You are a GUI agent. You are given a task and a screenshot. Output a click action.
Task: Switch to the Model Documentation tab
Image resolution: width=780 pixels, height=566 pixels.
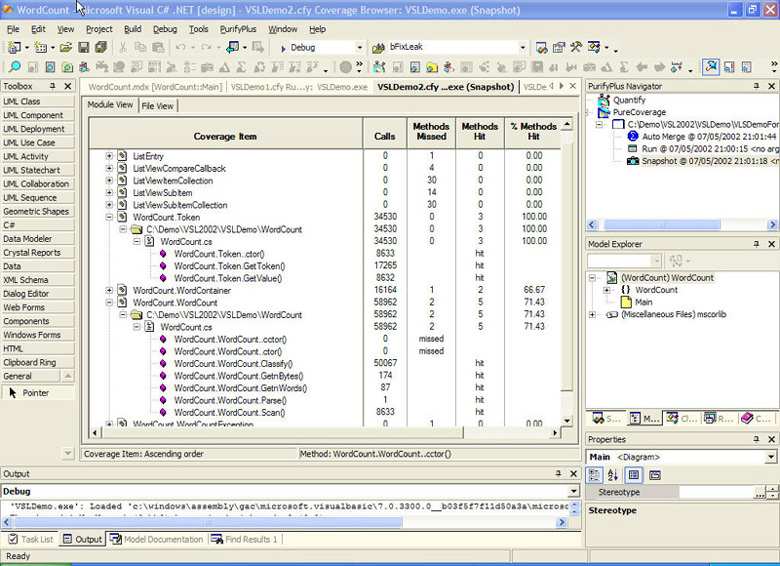point(156,539)
